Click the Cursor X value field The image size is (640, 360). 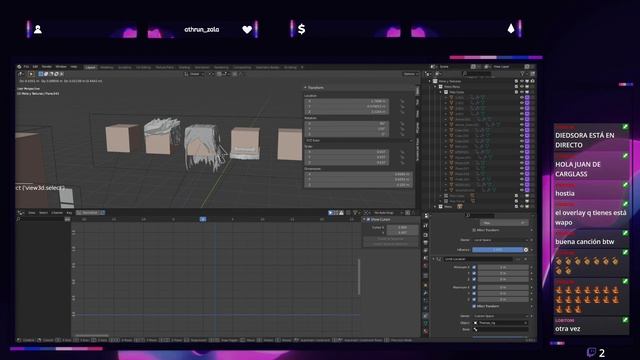402,227
